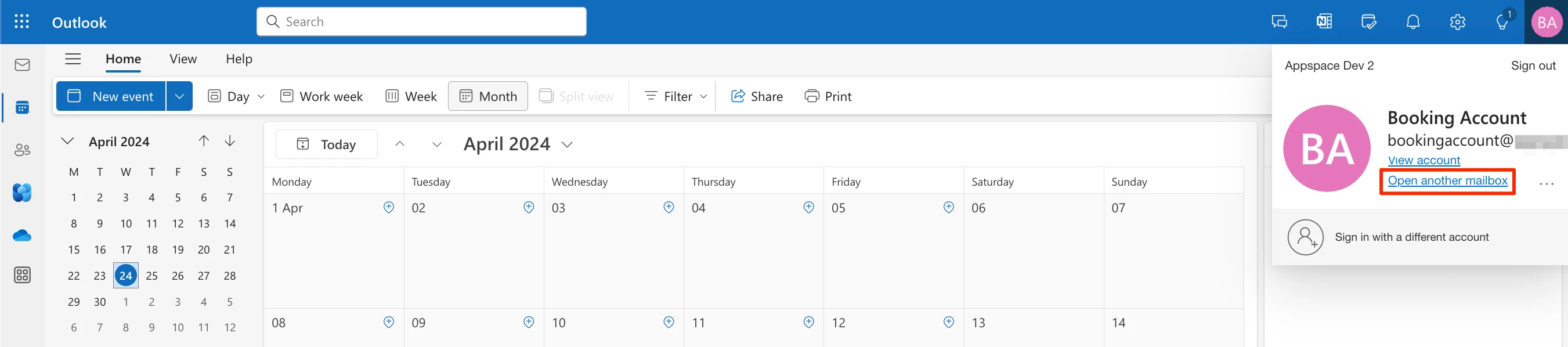Click Sign in with a different account
The height and width of the screenshot is (347, 1568).
[x=1411, y=237]
